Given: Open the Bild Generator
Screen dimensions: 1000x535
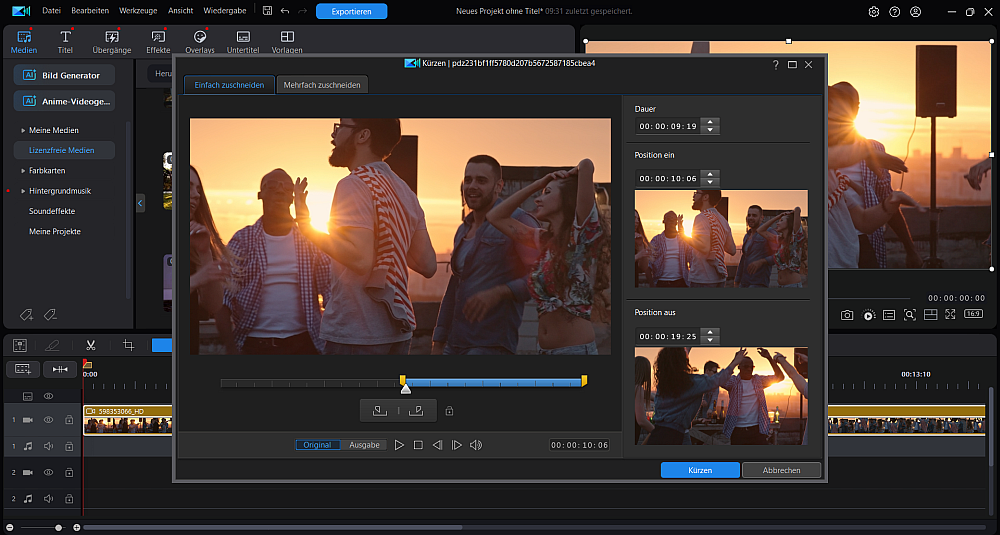Looking at the screenshot, I should [x=64, y=75].
